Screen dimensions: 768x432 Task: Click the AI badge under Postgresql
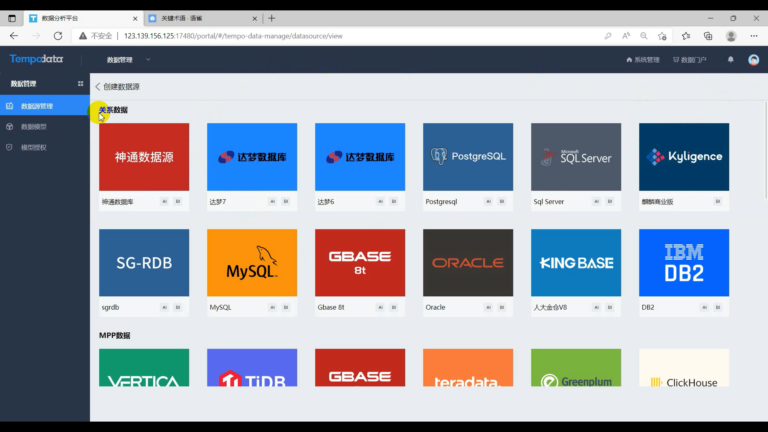(x=488, y=201)
